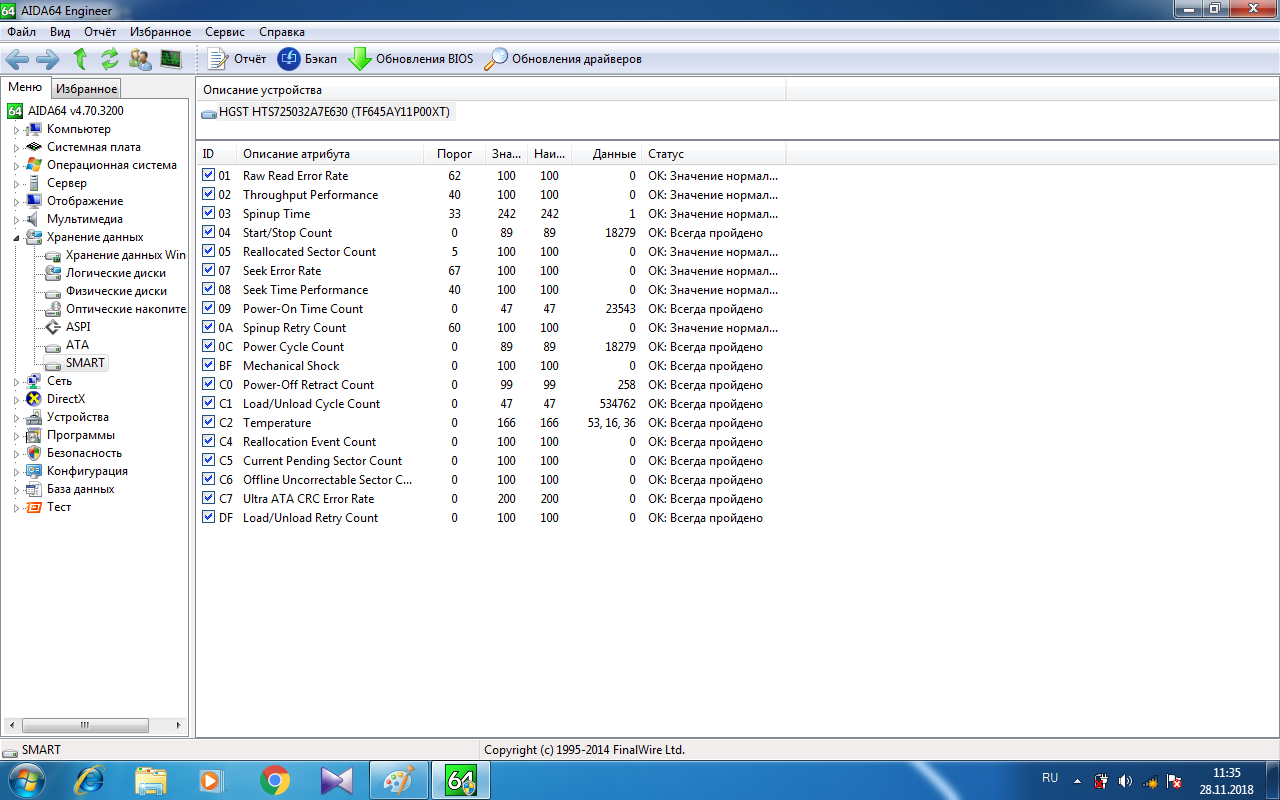Toggle Current Pending Sector Count checkbox

pyautogui.click(x=208, y=460)
